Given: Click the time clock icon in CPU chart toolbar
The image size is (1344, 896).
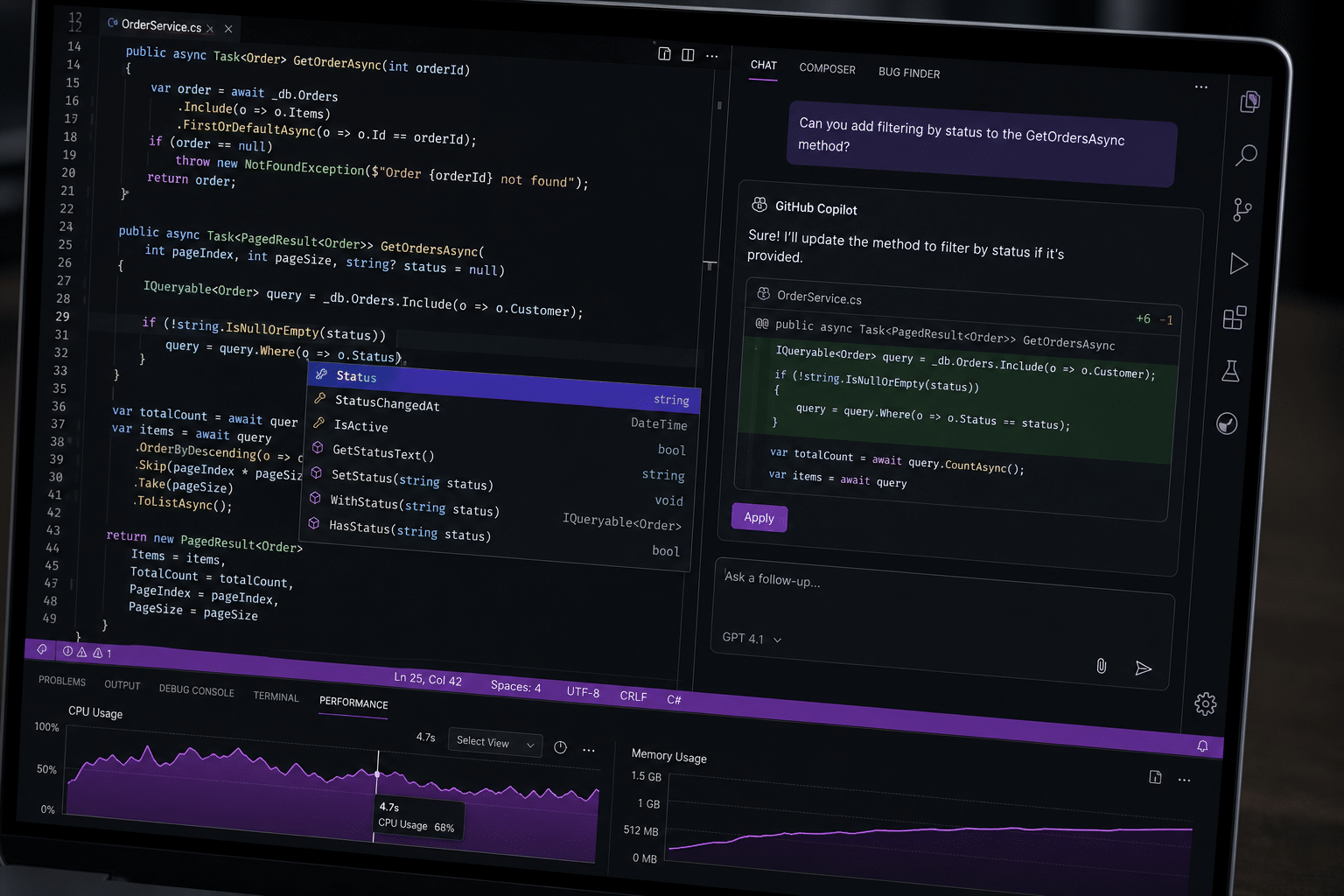Looking at the screenshot, I should [560, 747].
